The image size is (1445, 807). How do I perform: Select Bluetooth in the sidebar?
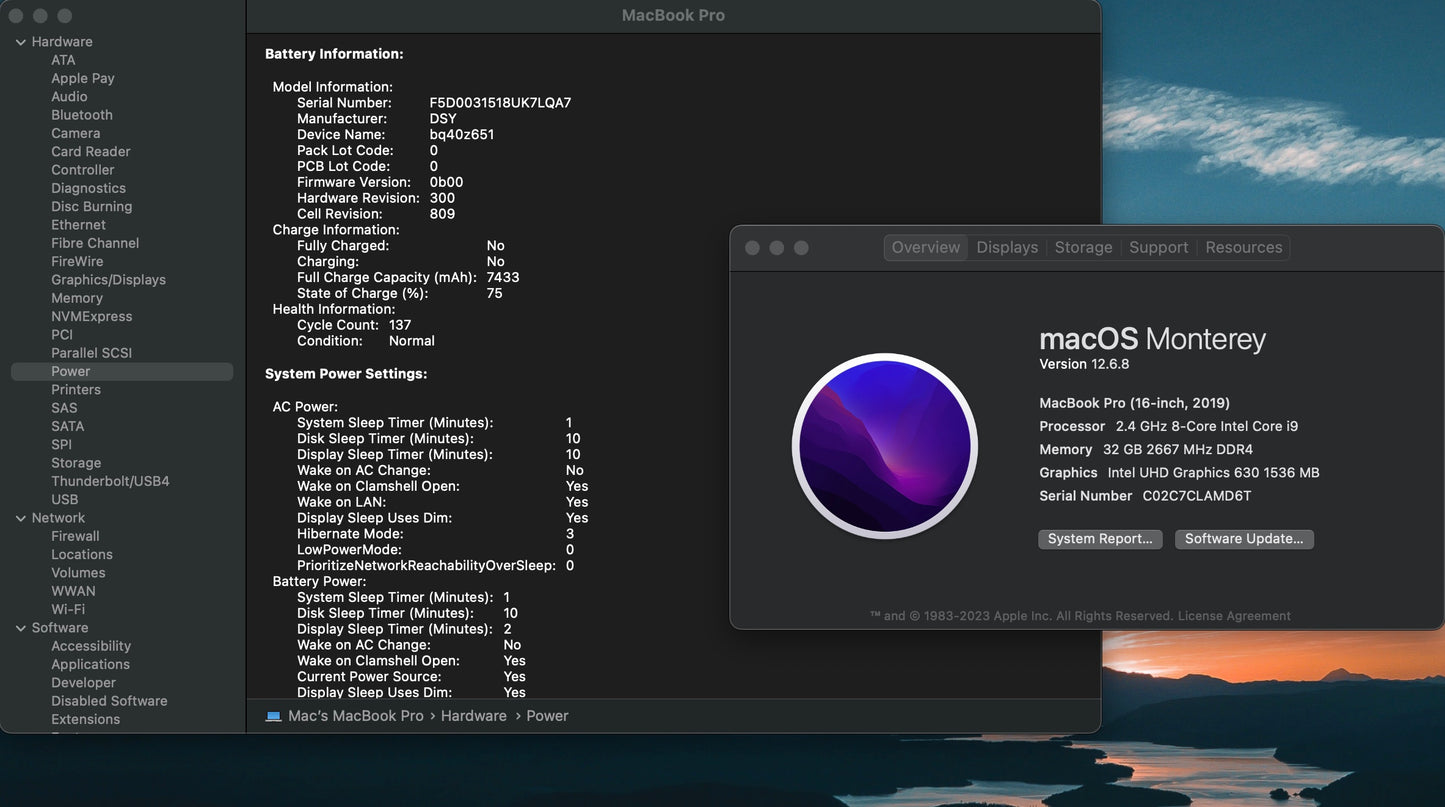(x=82, y=115)
